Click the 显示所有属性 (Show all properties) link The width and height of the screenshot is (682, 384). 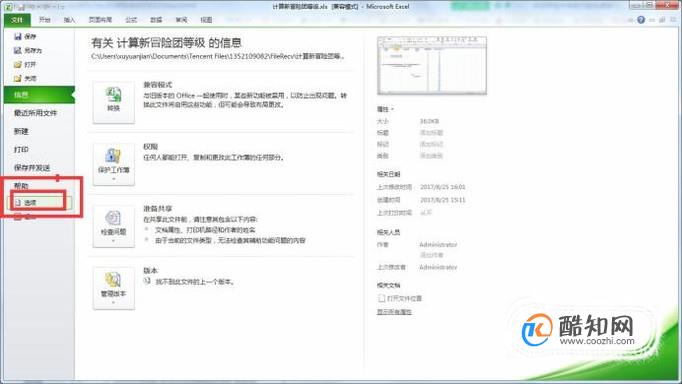click(394, 312)
